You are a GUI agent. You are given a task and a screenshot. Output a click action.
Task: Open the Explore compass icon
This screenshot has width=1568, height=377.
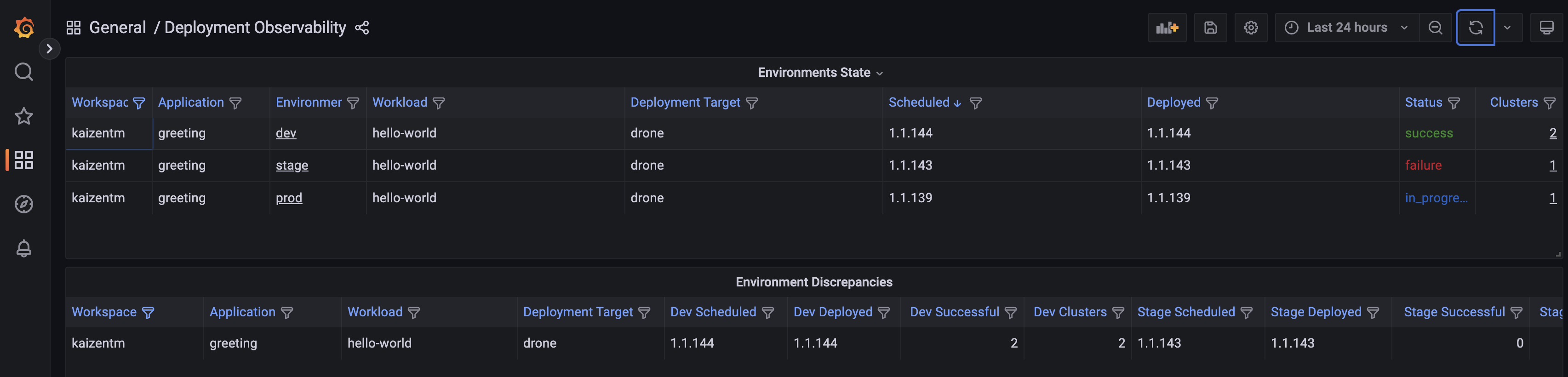pyautogui.click(x=24, y=204)
